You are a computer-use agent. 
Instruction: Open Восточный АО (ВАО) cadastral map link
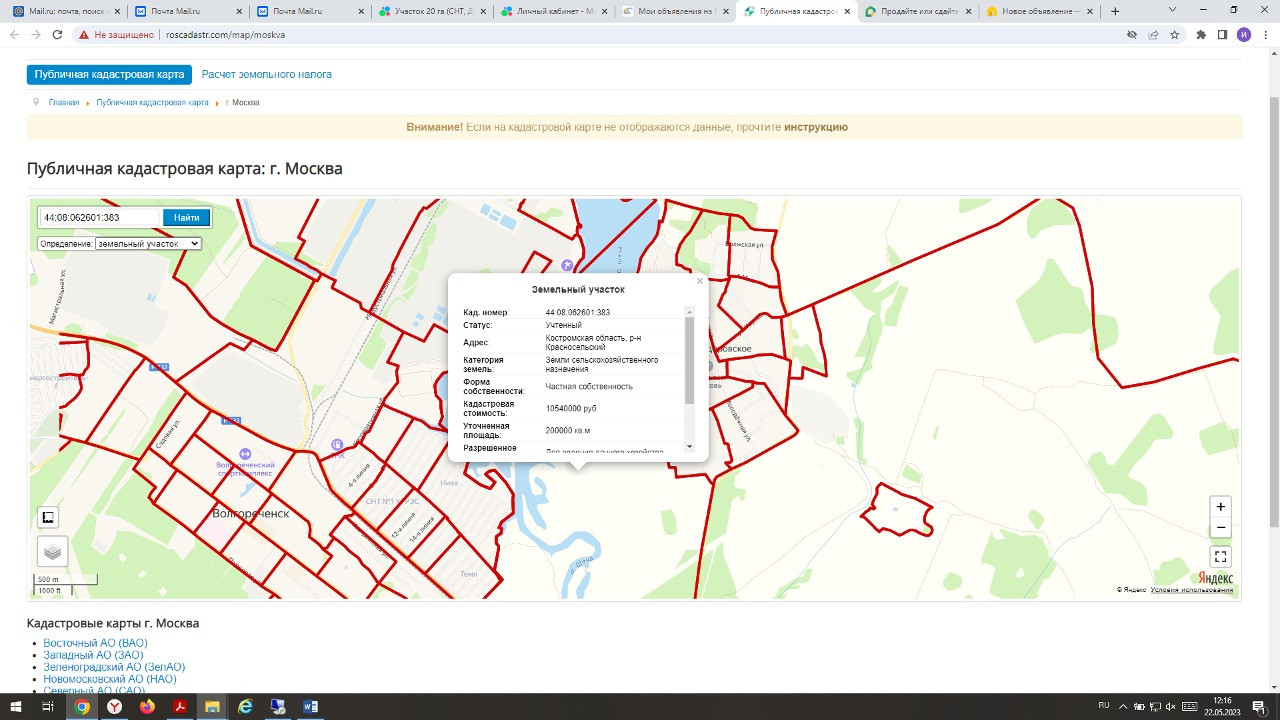pyautogui.click(x=95, y=643)
